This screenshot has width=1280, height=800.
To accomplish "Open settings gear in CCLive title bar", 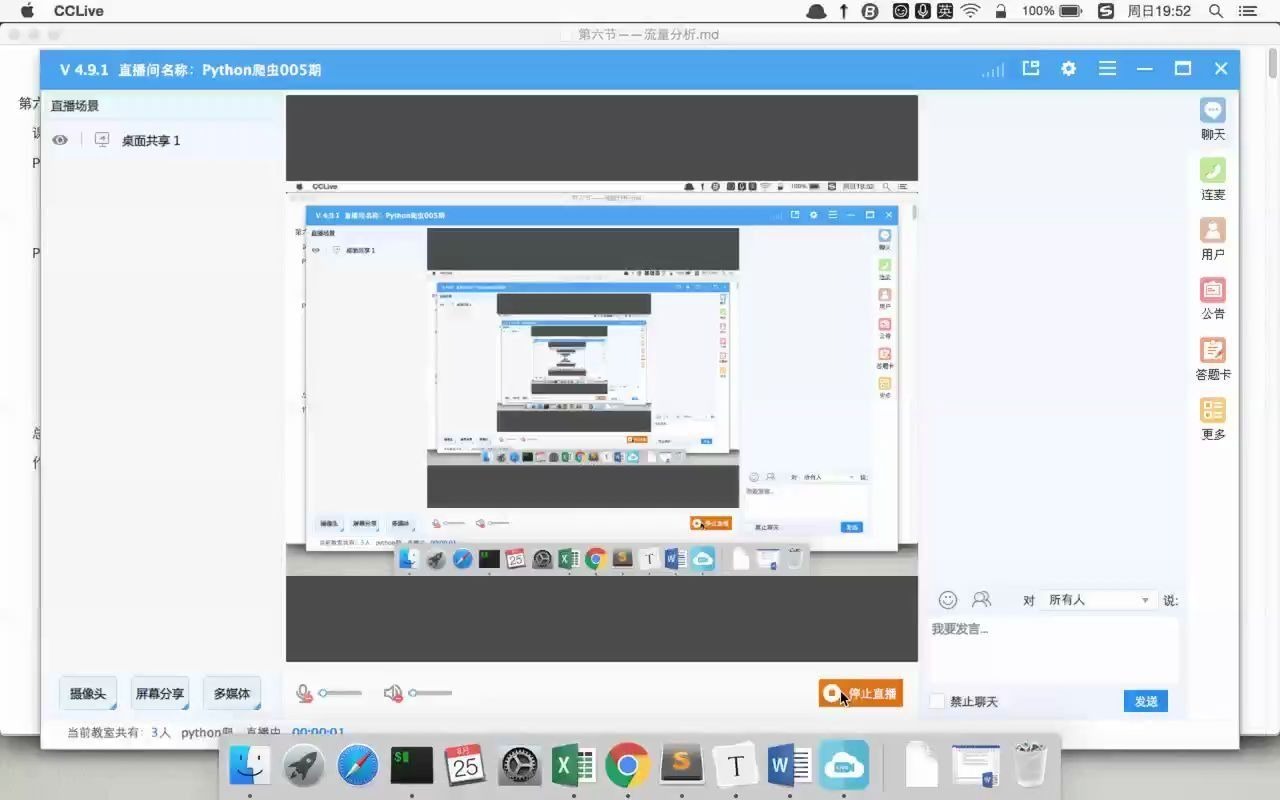I will 1069,69.
